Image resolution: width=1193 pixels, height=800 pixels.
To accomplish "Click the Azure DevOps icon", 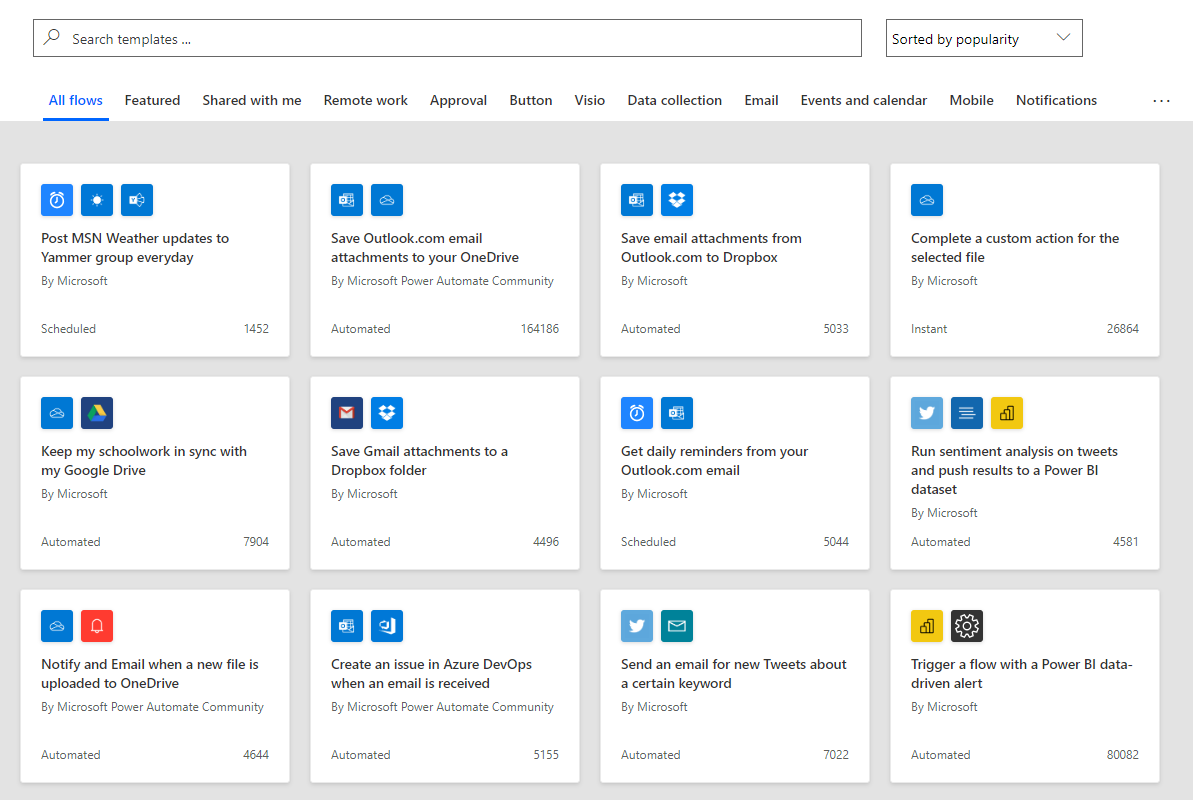I will click(x=387, y=626).
